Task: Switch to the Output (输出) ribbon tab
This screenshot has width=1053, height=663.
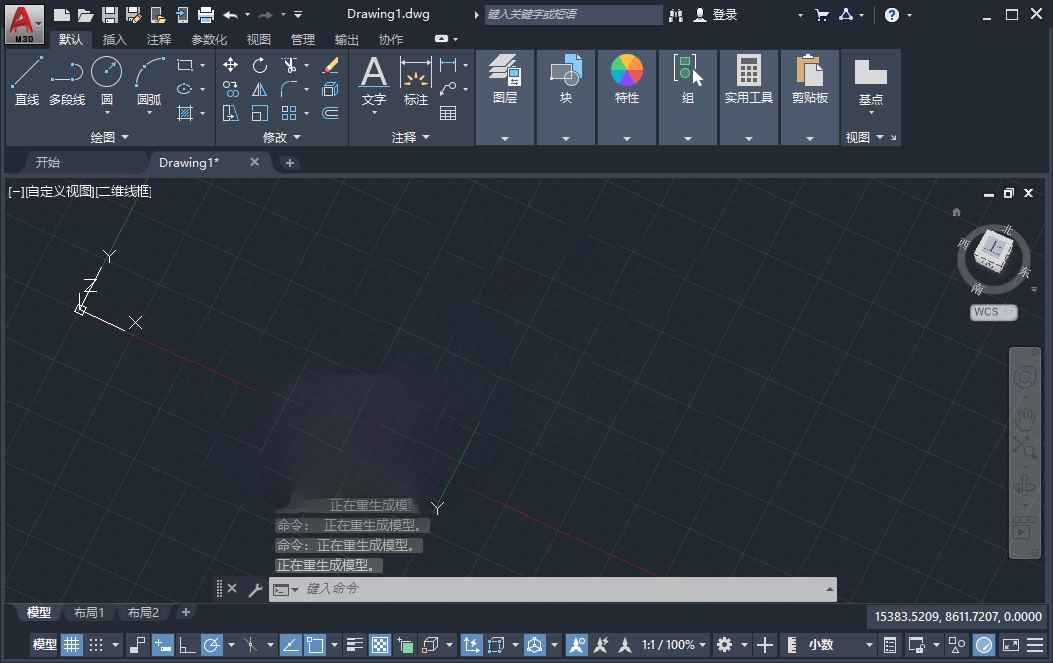Action: (347, 40)
